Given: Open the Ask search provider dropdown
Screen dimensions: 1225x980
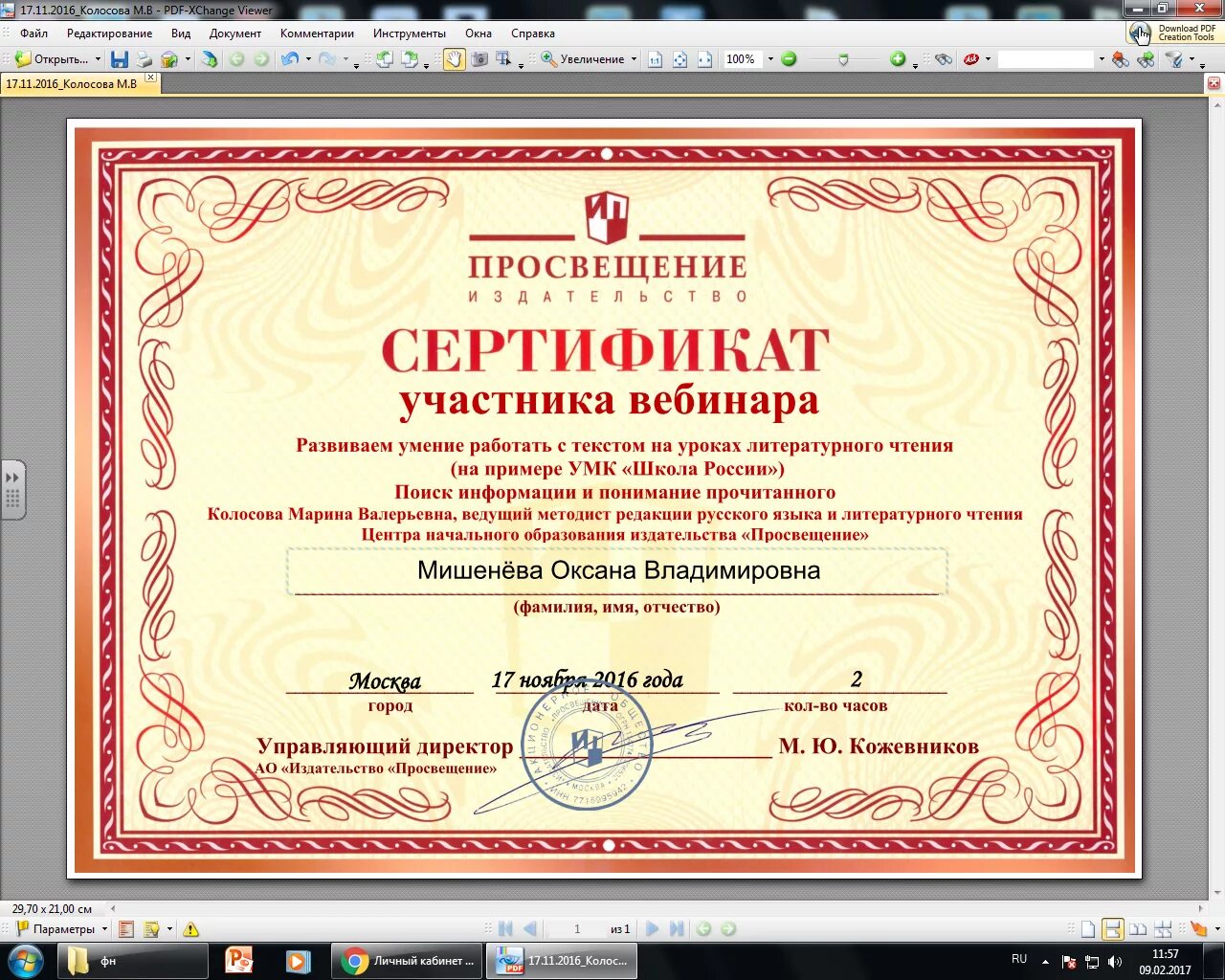Looking at the screenshot, I should (x=989, y=59).
